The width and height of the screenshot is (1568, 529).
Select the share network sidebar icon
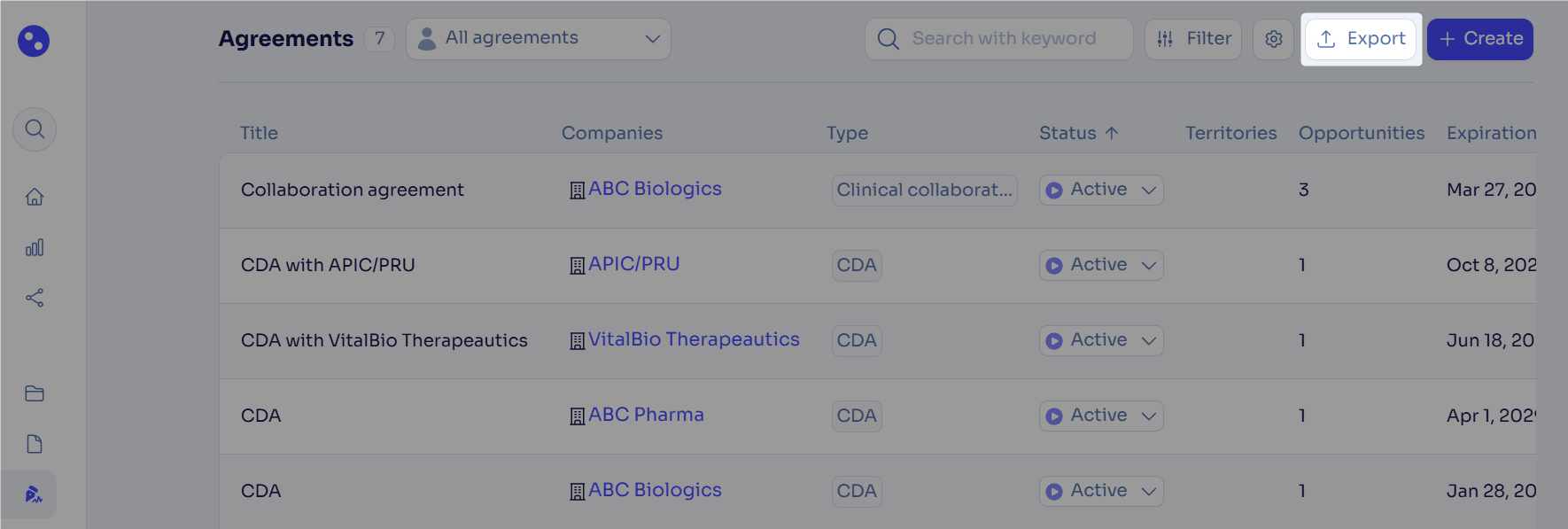pyautogui.click(x=35, y=298)
